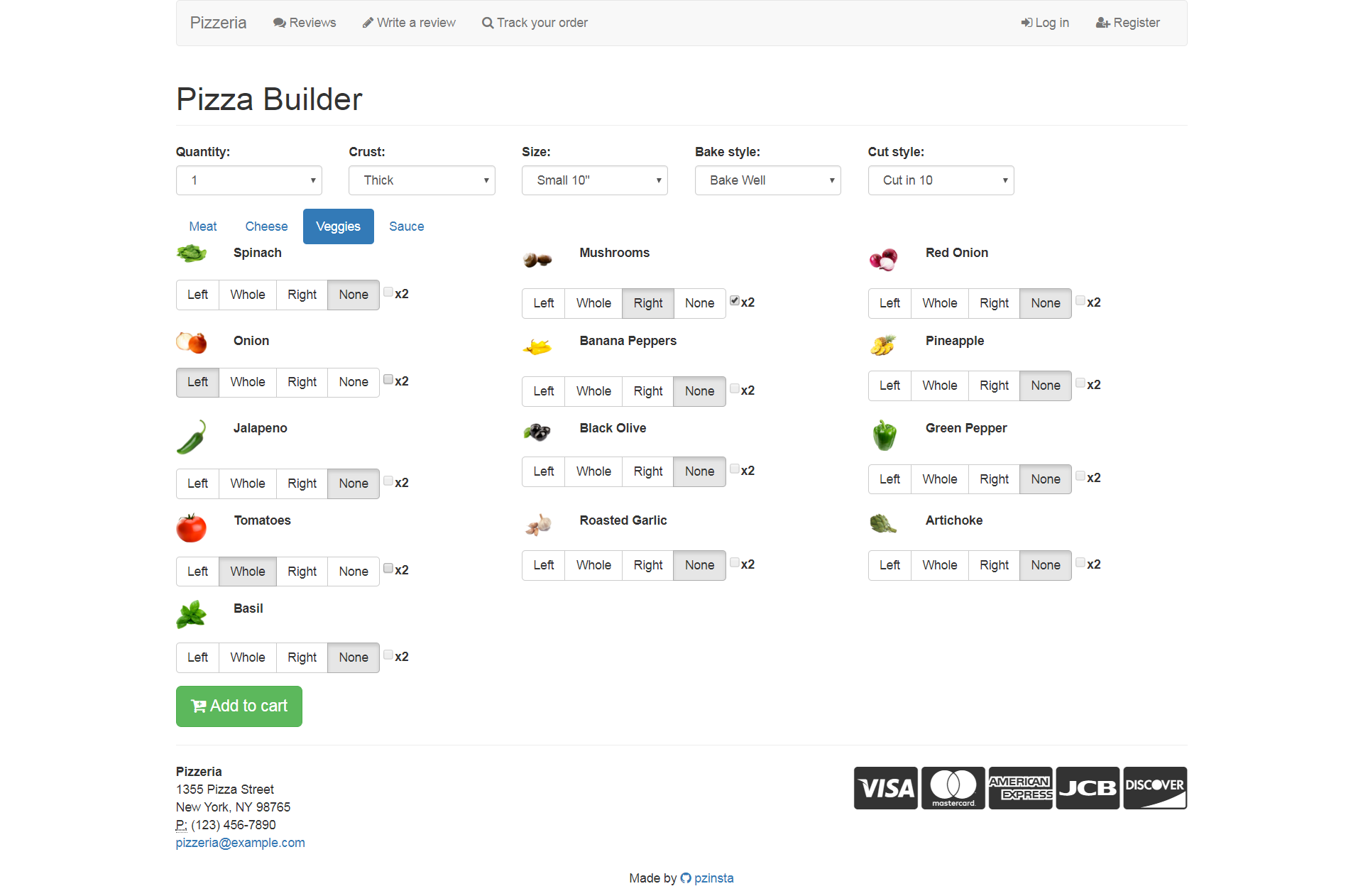Open the Cut style dropdown
This screenshot has height=896, width=1363.
[941, 180]
